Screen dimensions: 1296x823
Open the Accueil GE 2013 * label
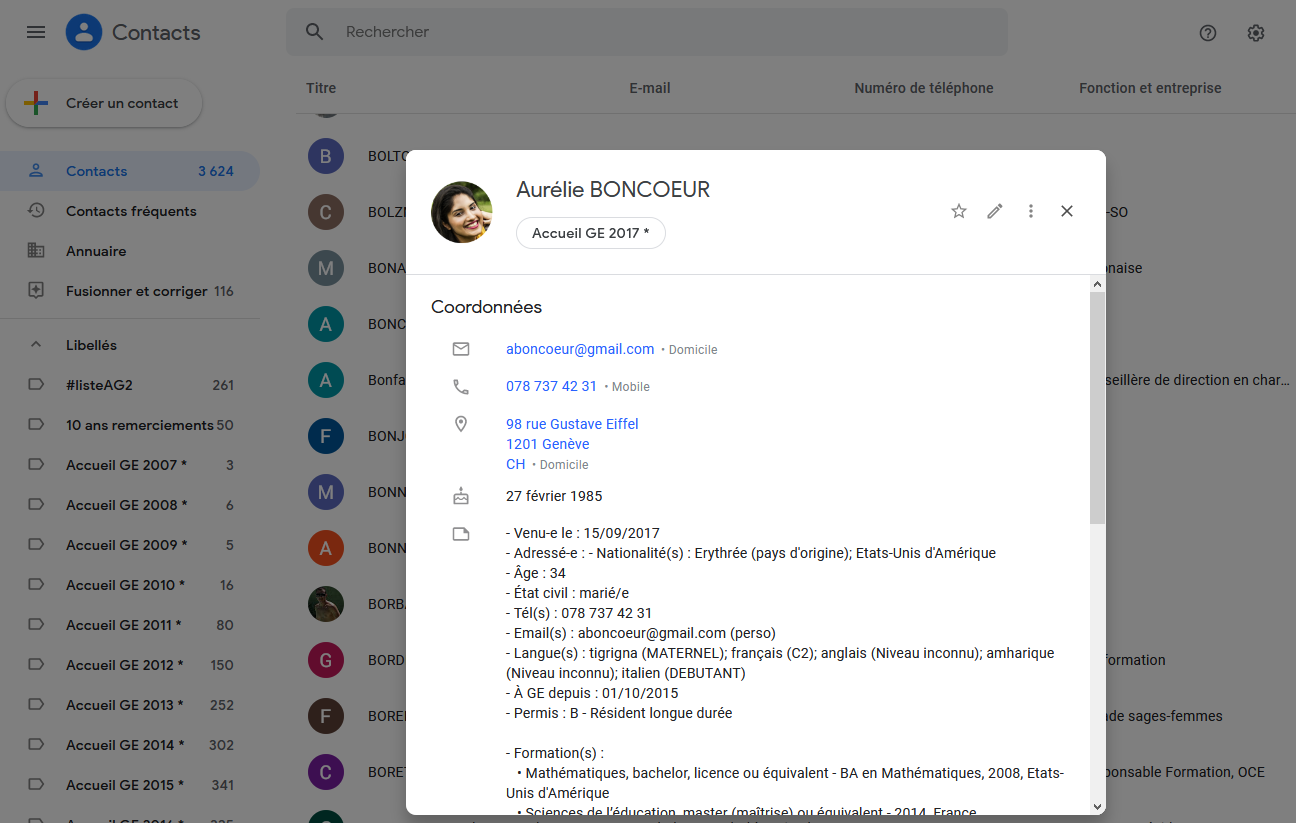tap(130, 705)
